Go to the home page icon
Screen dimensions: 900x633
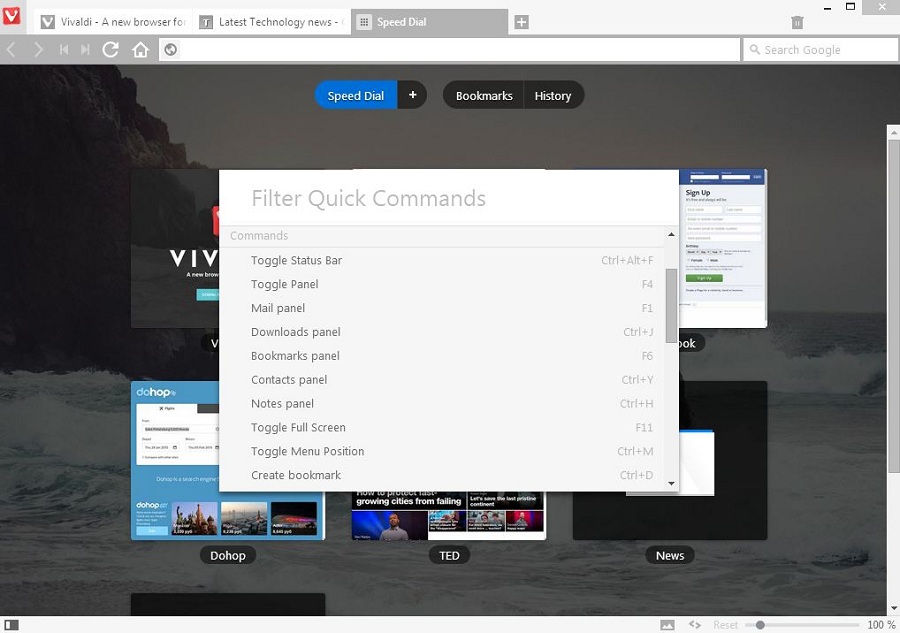pyautogui.click(x=140, y=50)
